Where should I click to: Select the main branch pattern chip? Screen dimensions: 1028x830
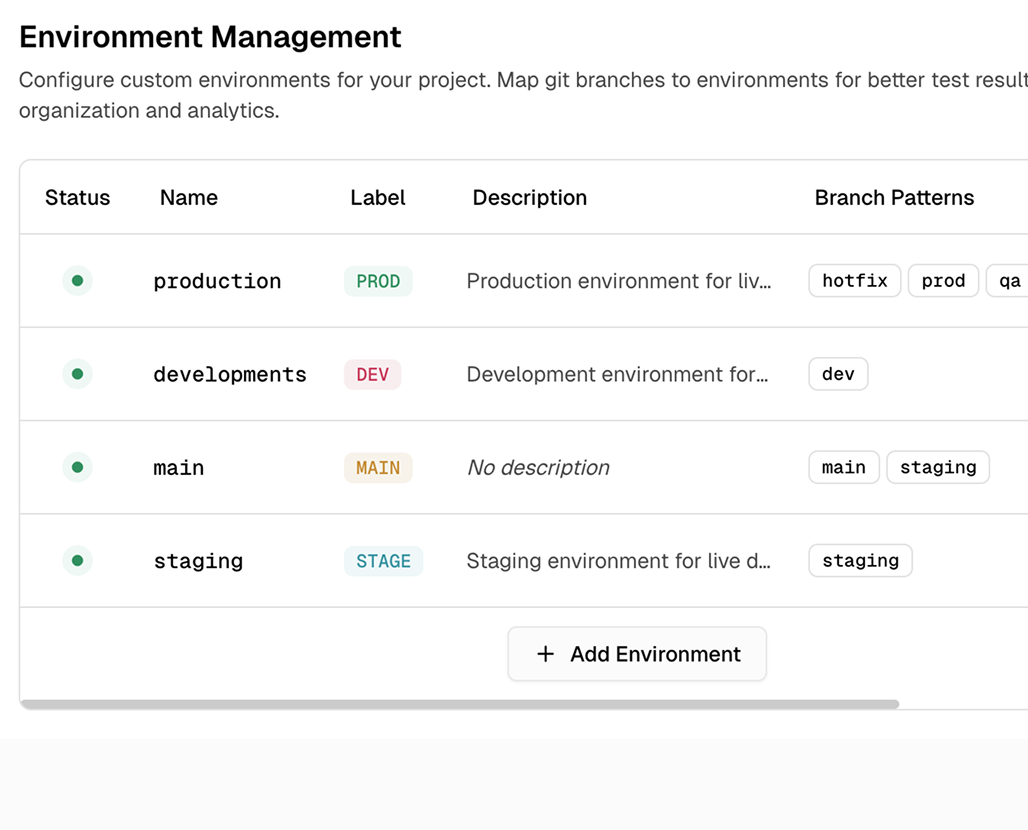click(844, 467)
